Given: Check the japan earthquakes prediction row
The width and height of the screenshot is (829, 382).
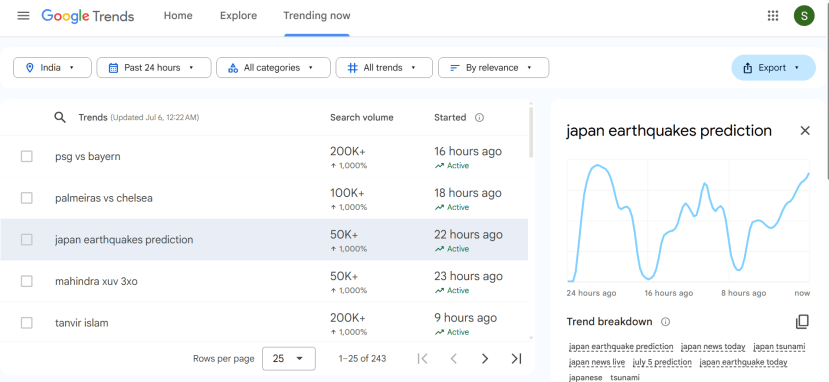Looking at the screenshot, I should [x=26, y=240].
